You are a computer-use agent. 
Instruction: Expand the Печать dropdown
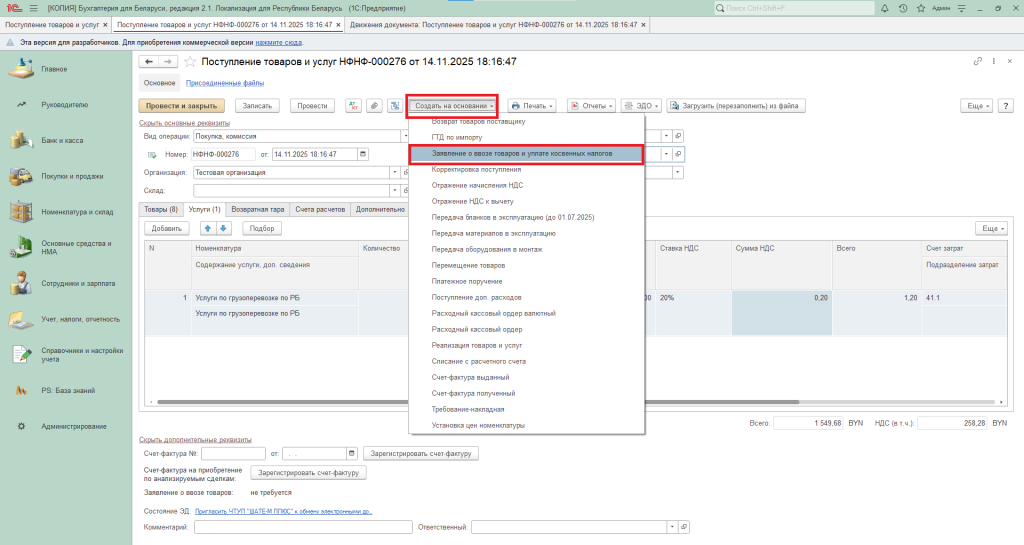[x=531, y=105]
